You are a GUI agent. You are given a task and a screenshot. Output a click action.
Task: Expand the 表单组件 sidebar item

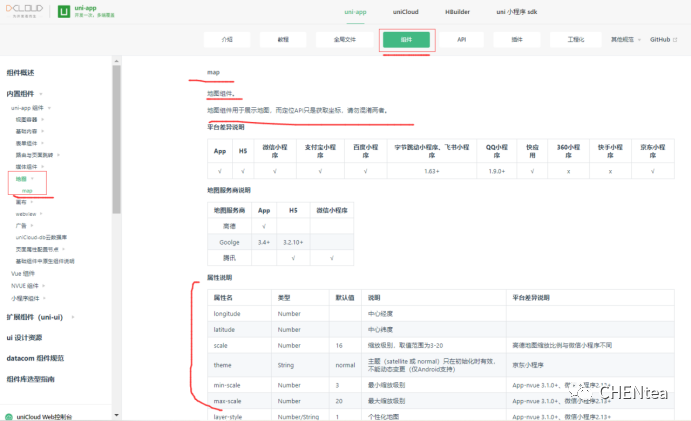[30, 143]
